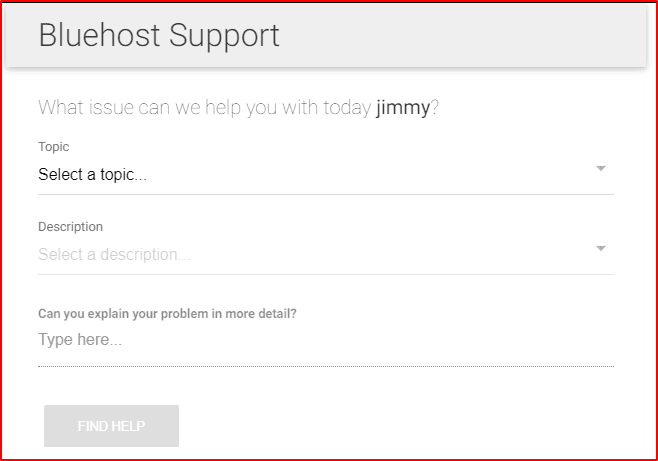
Task: Click the "Can you explain your problem" label
Action: click(x=167, y=313)
